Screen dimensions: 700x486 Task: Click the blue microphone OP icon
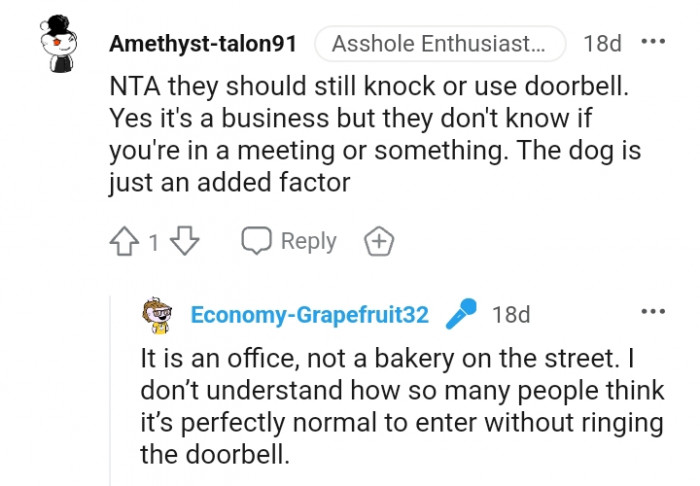[461, 314]
